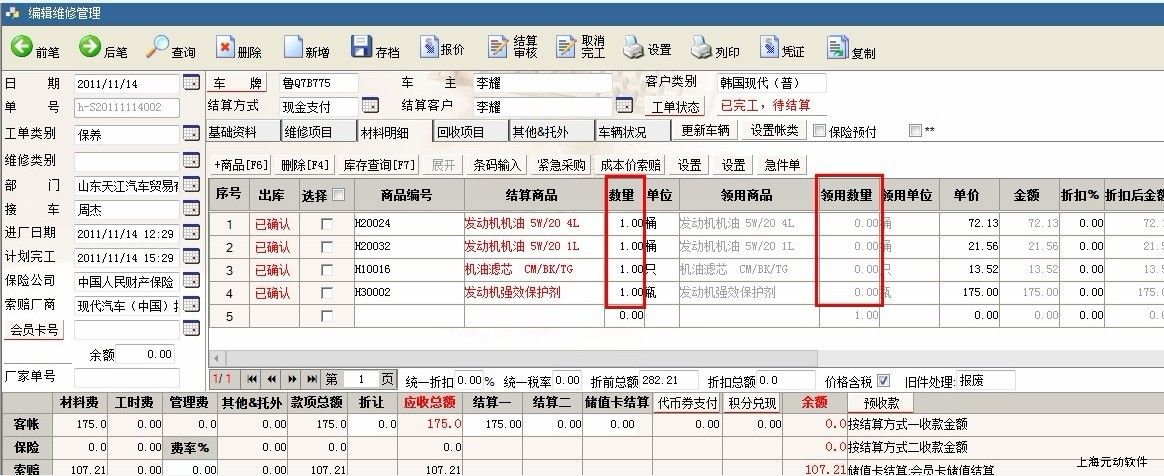Image resolution: width=1164 pixels, height=476 pixels.
Task: Open the 结算方式 payment method picker
Action: [x=370, y=106]
